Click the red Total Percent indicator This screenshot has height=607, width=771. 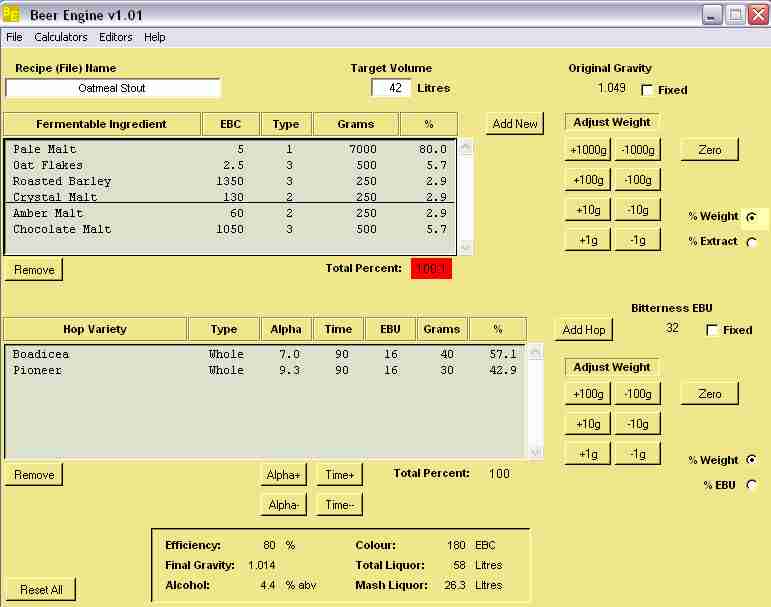click(x=431, y=269)
